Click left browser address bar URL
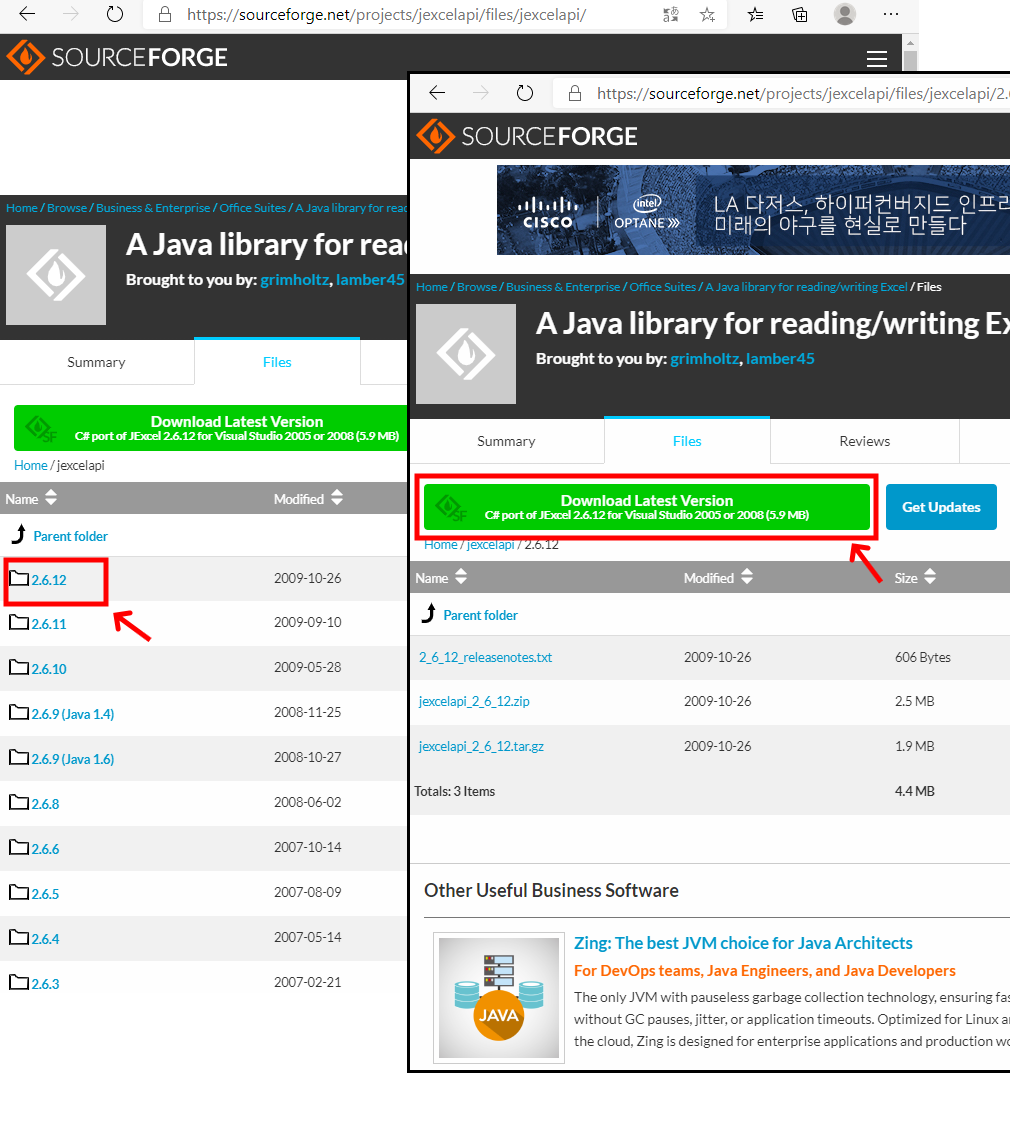Screen dimensions: 1010x1131 coord(386,14)
